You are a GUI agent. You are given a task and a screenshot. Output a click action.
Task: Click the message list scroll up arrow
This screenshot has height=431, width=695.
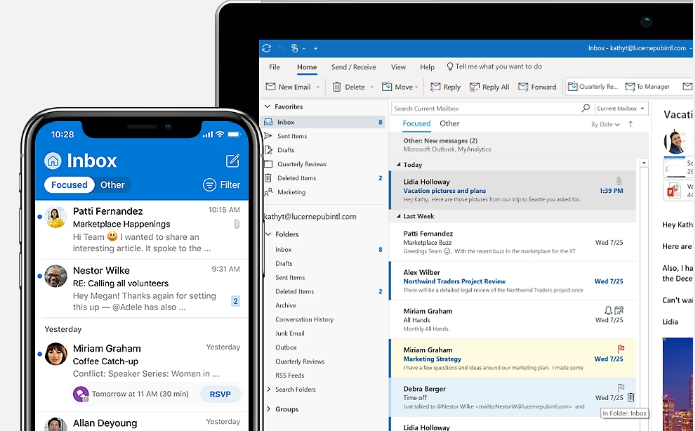[643, 163]
